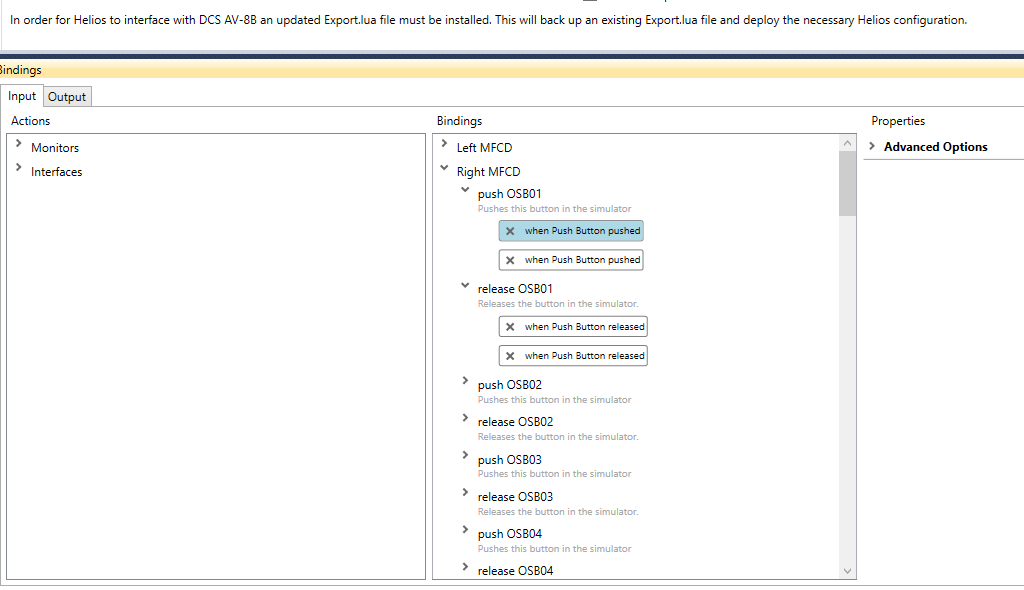Click the scroll down arrow in bindings list
The height and width of the screenshot is (590, 1024).
pos(847,571)
